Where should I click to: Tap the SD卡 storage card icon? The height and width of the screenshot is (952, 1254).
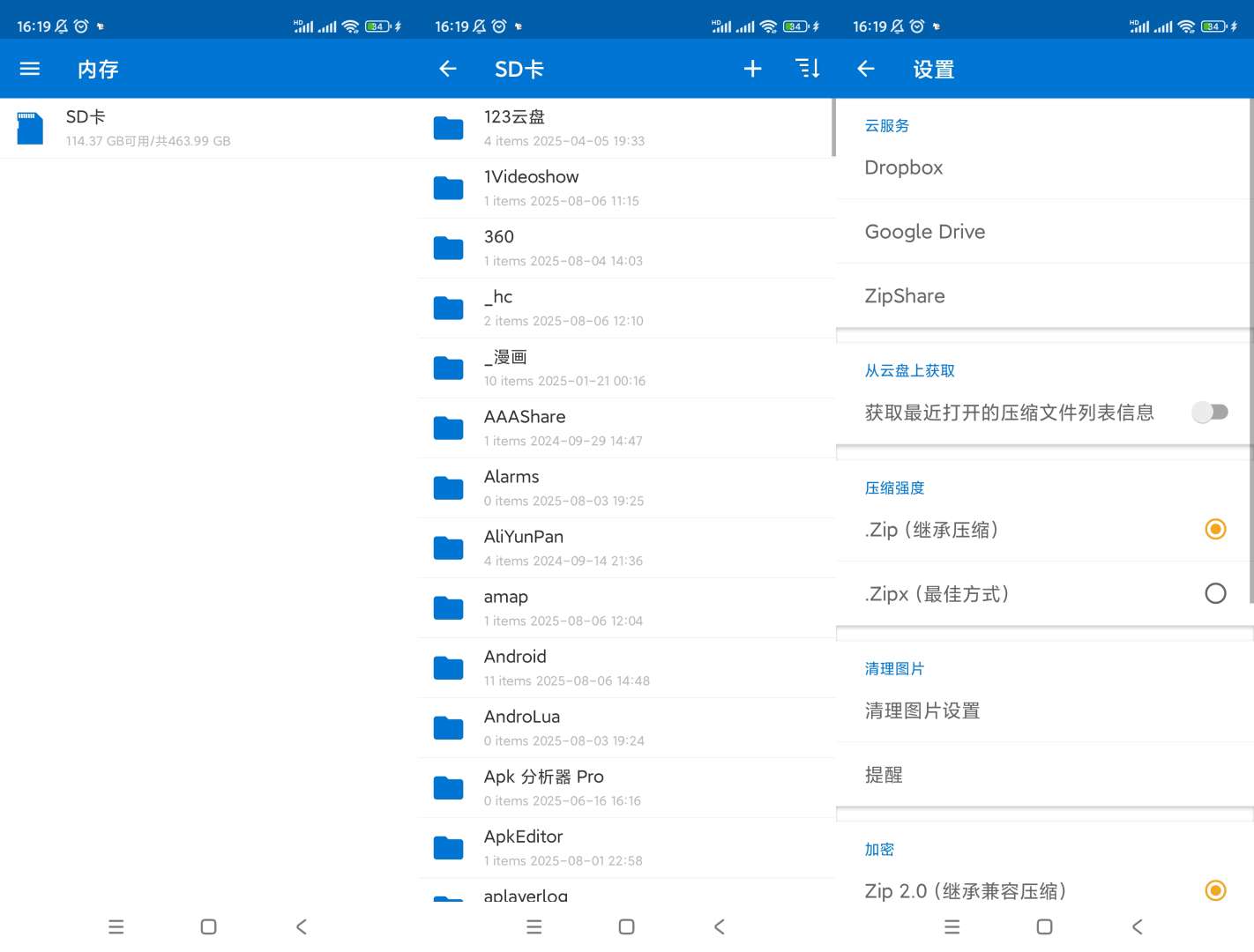[x=30, y=128]
